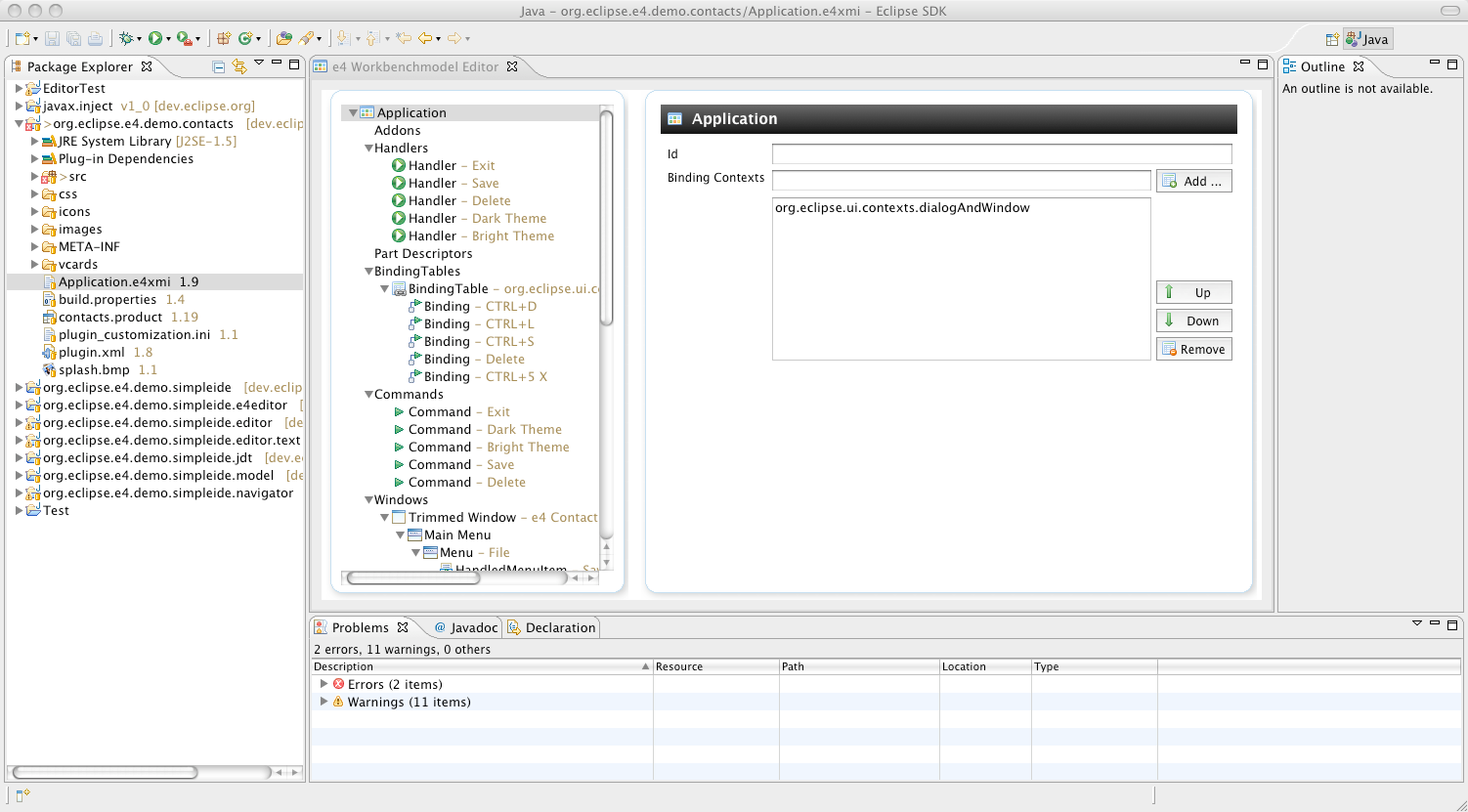Expand the Errors (2 items) row

click(x=324, y=684)
